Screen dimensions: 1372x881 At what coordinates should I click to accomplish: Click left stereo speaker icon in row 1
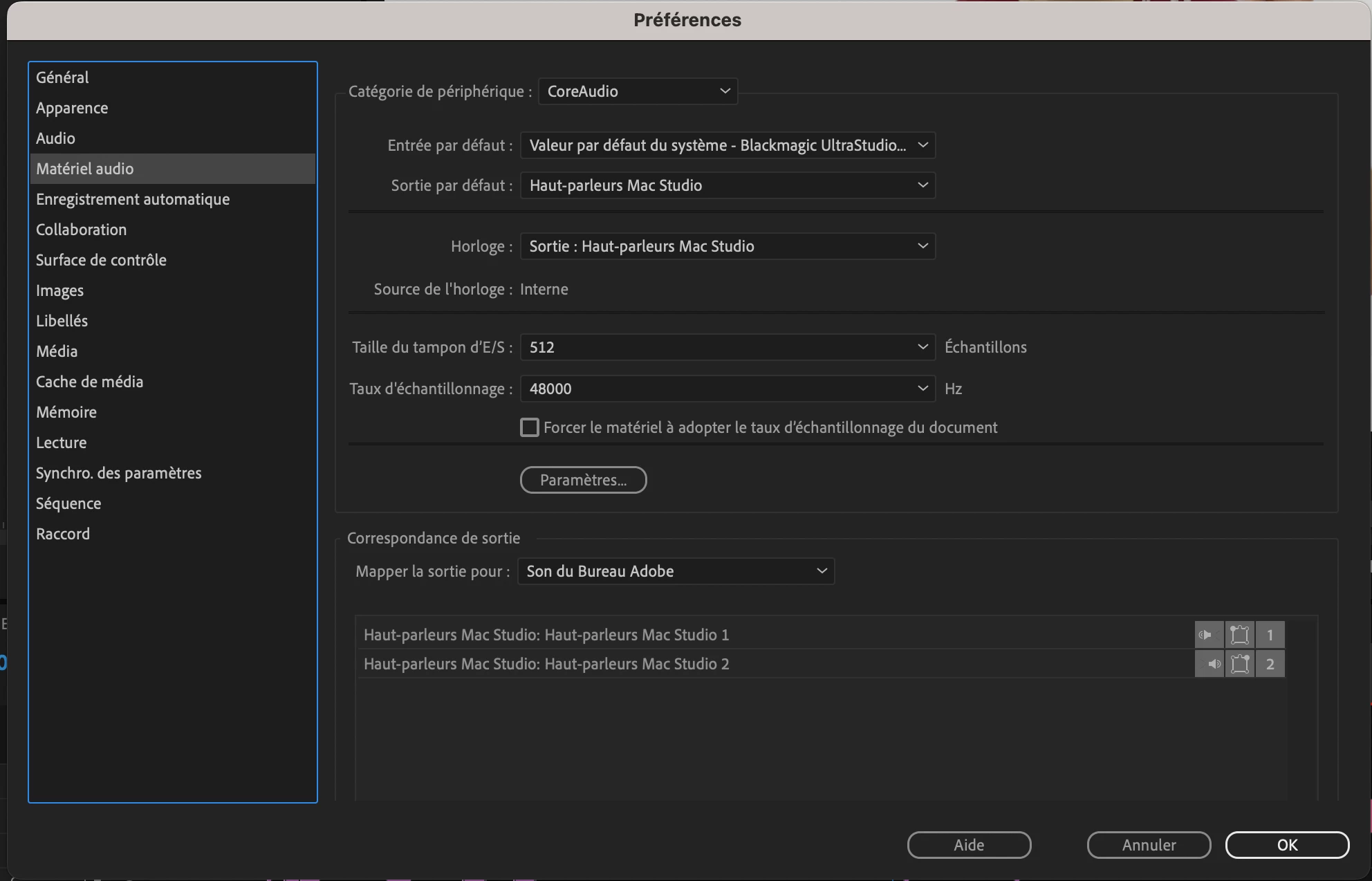pos(1209,635)
